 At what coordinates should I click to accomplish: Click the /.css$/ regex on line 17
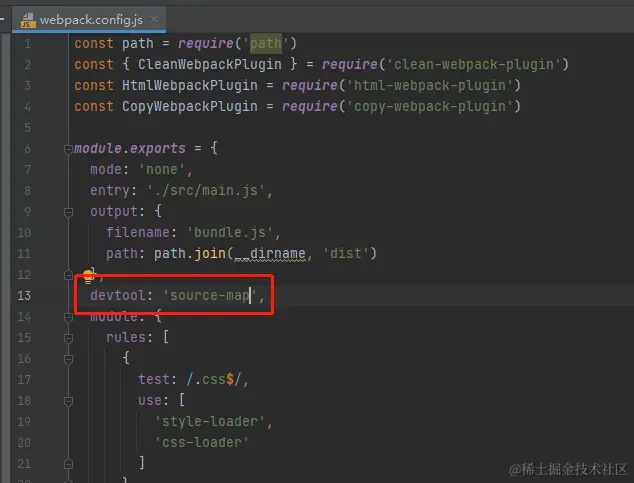coord(214,380)
